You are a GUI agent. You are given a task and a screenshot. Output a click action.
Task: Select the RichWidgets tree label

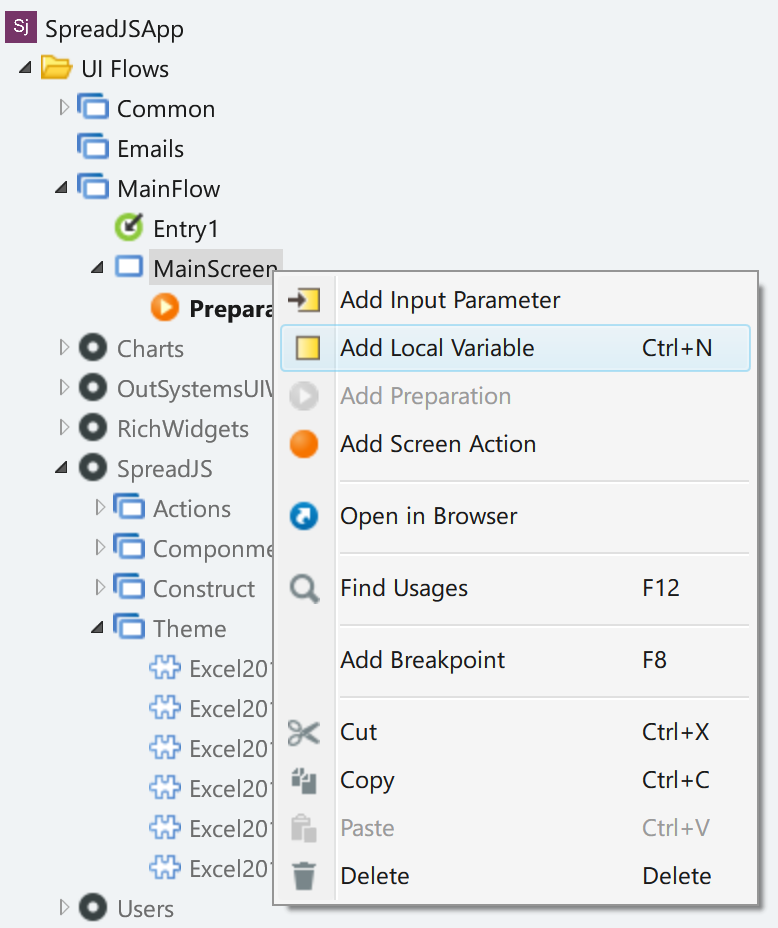(183, 429)
